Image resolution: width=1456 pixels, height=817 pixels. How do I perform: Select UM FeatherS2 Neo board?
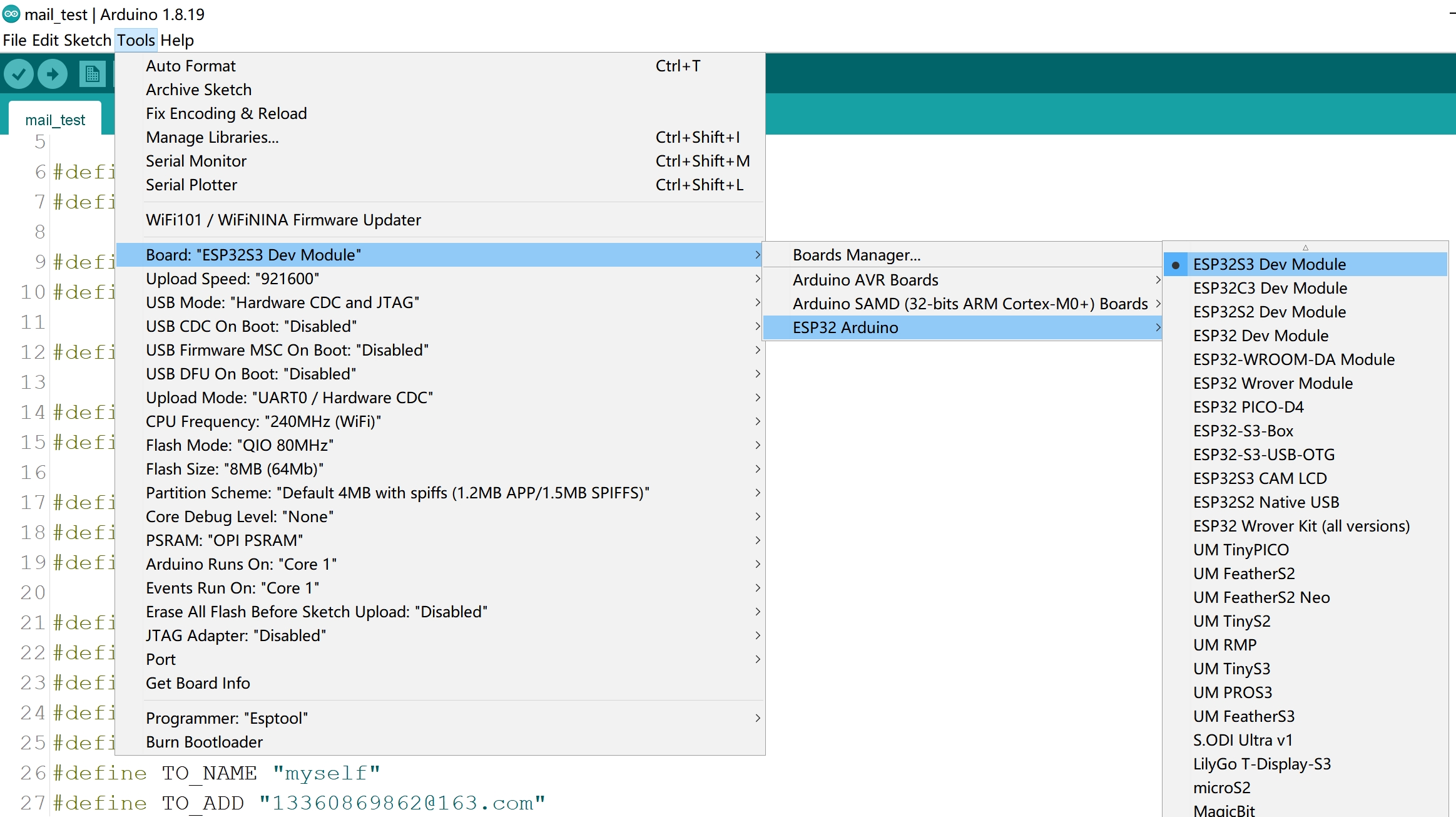click(x=1305, y=597)
